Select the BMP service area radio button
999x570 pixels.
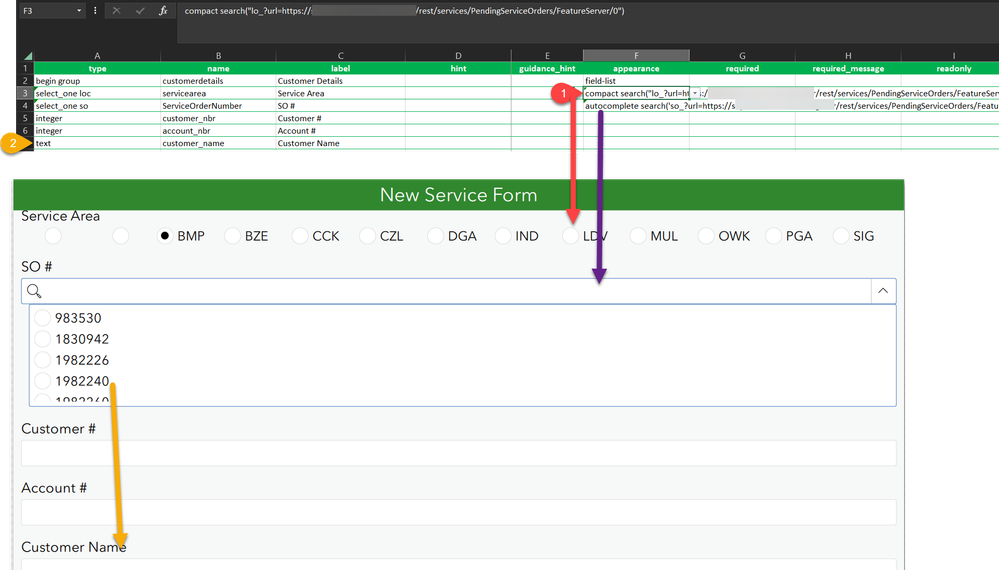tap(165, 236)
